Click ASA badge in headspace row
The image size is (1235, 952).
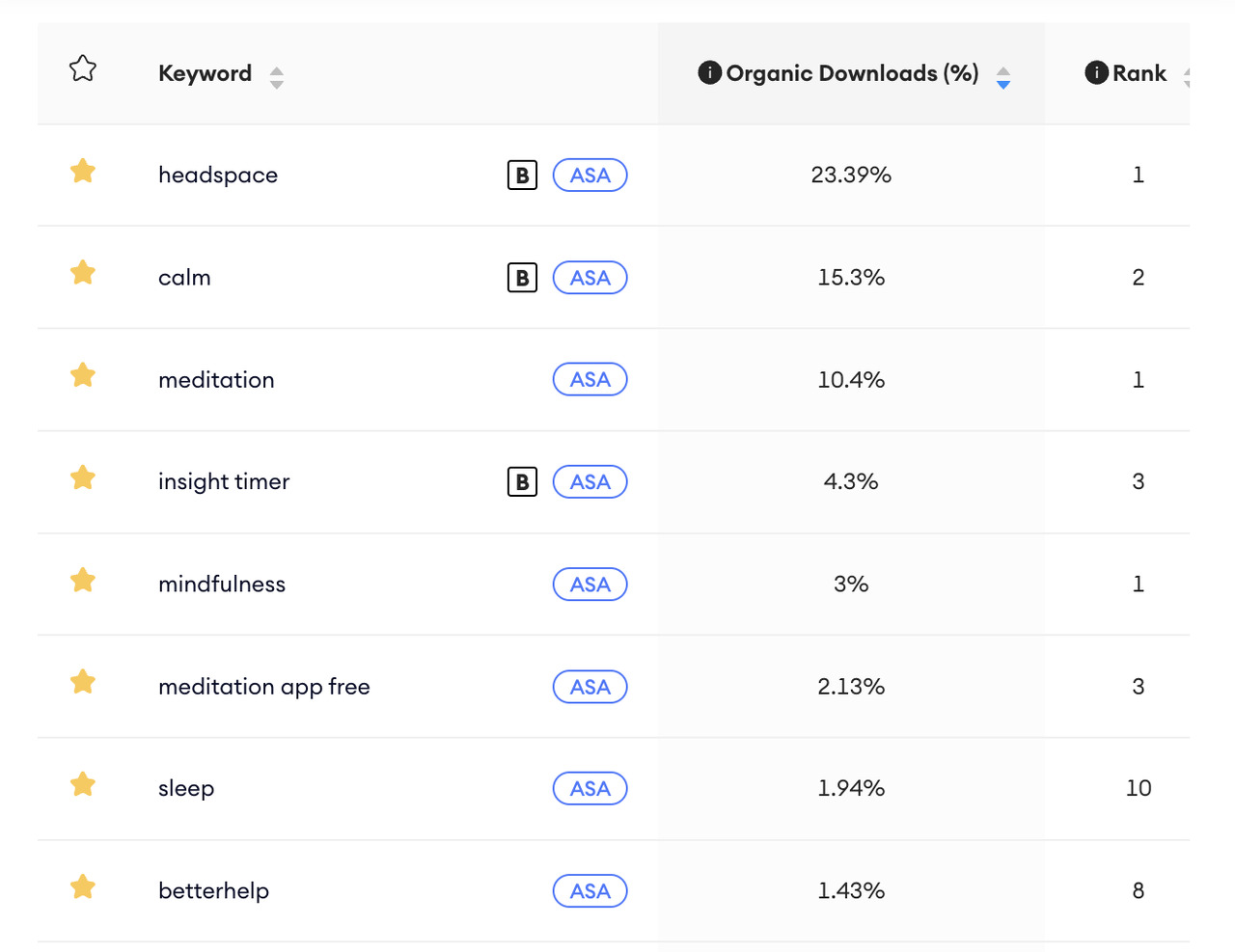click(590, 175)
